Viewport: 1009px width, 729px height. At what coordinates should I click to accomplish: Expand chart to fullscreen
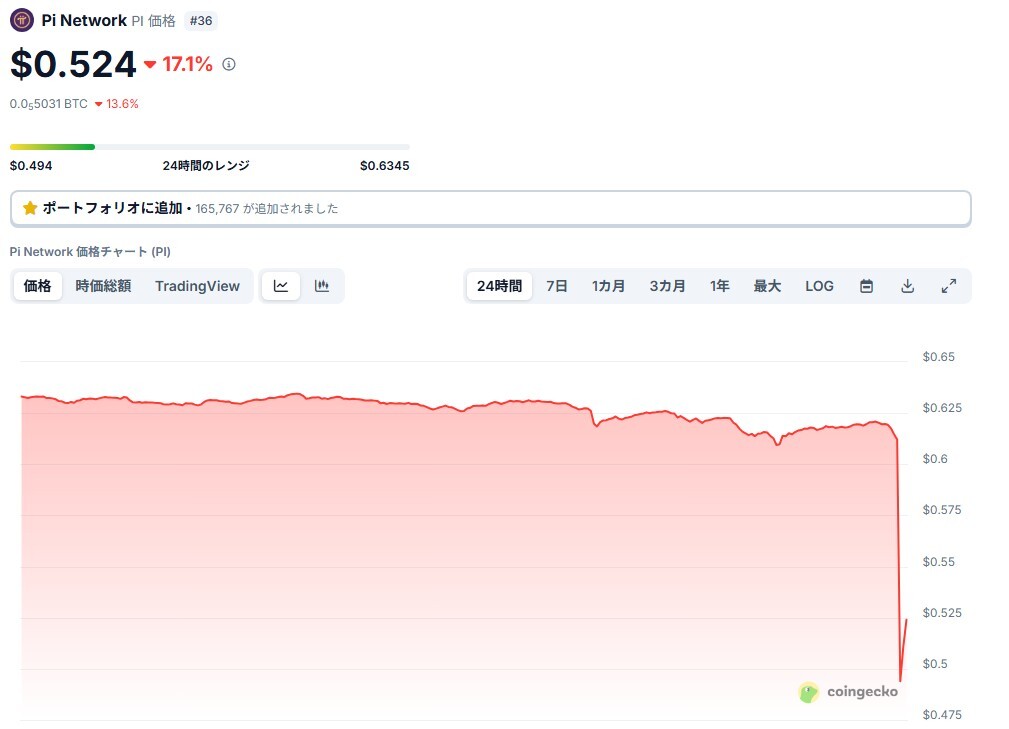click(949, 286)
